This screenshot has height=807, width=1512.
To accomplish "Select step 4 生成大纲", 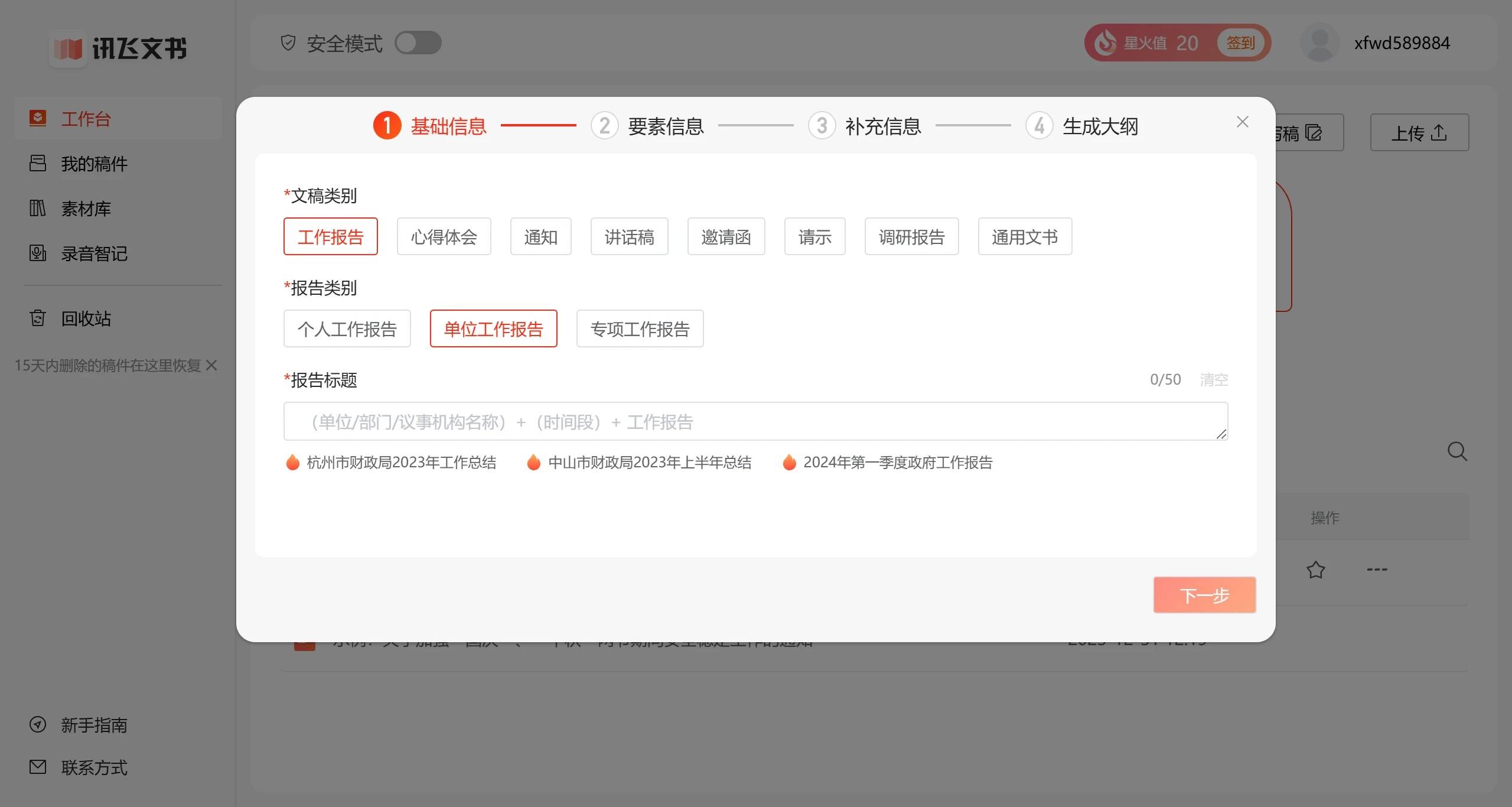I will (x=1082, y=126).
